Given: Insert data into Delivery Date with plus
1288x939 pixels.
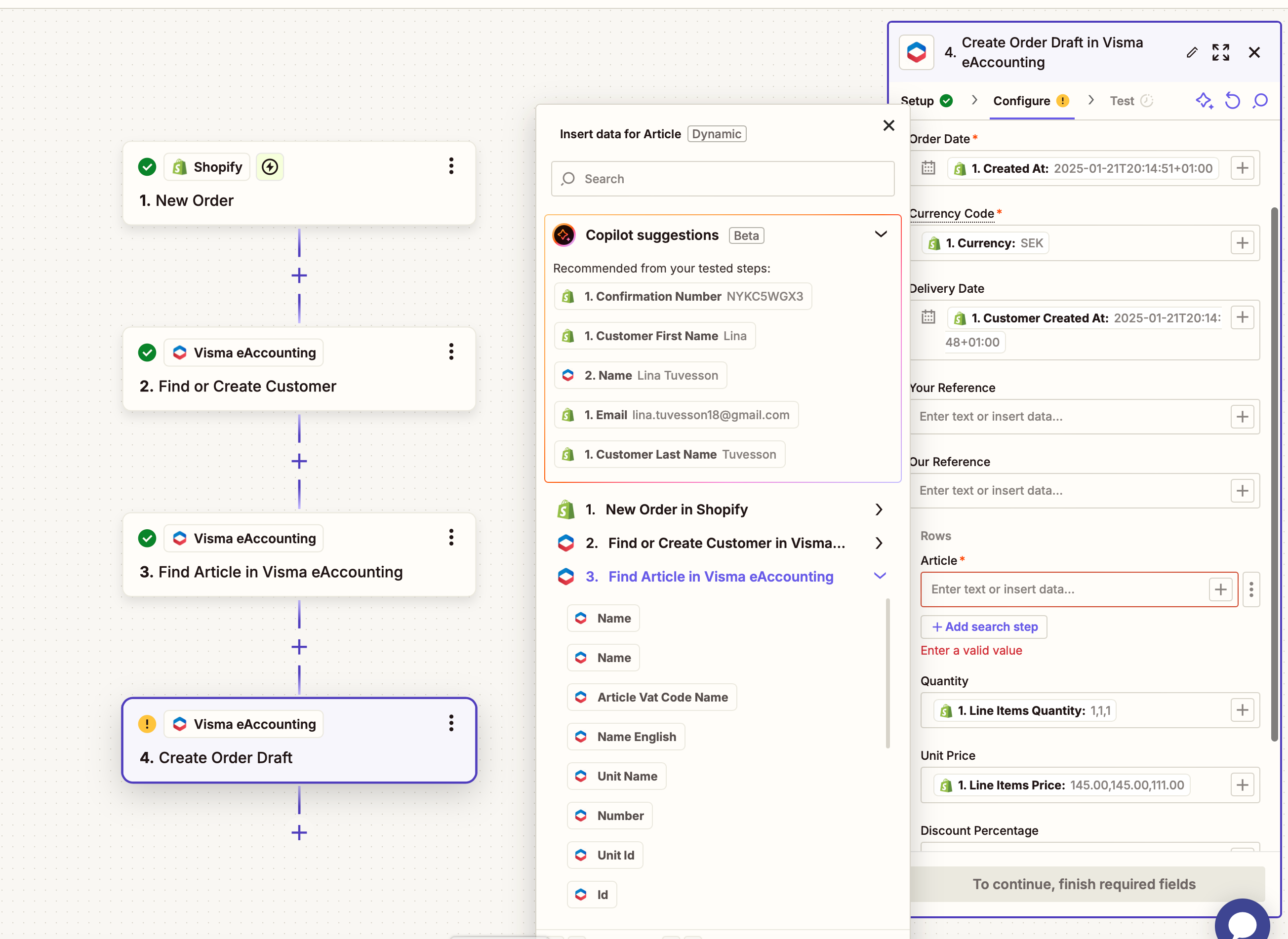Looking at the screenshot, I should [x=1242, y=317].
